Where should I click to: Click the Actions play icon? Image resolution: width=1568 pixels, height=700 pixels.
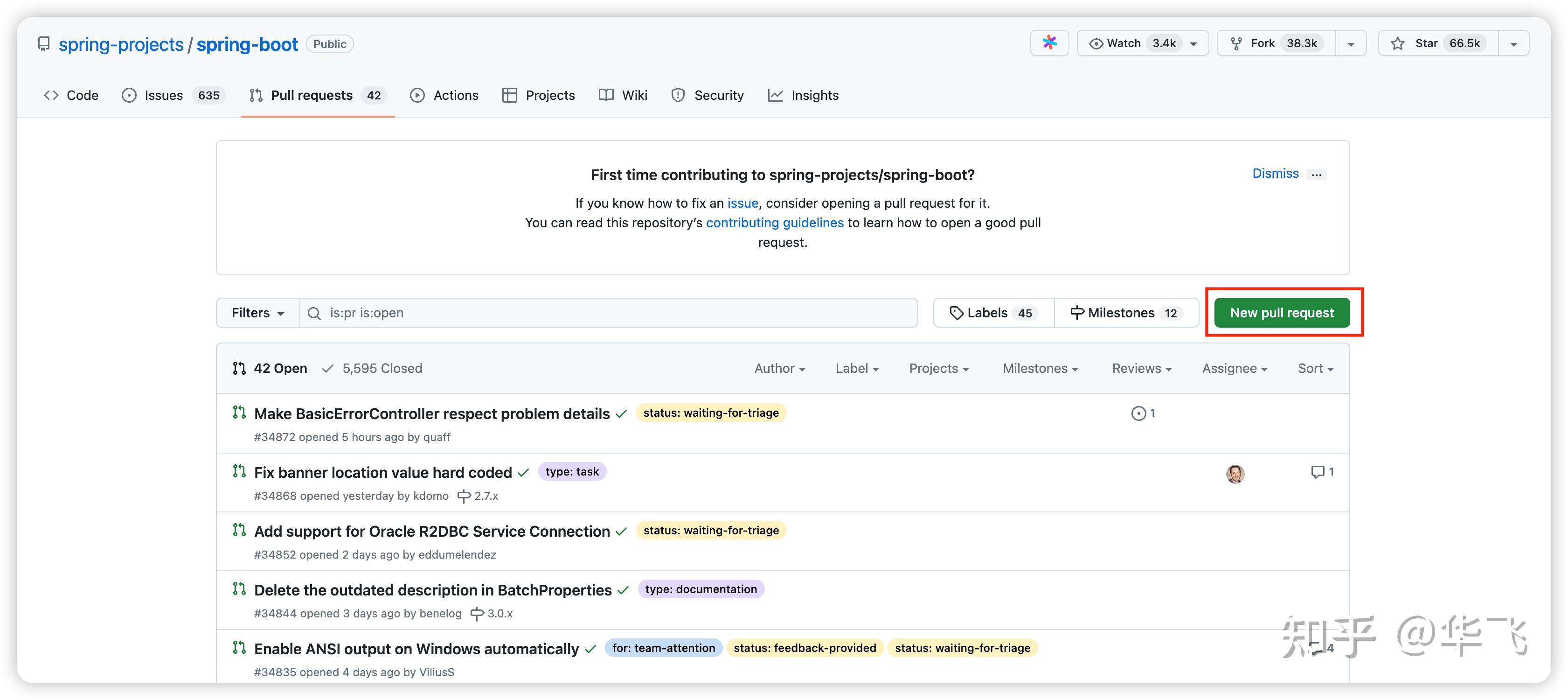pyautogui.click(x=417, y=95)
